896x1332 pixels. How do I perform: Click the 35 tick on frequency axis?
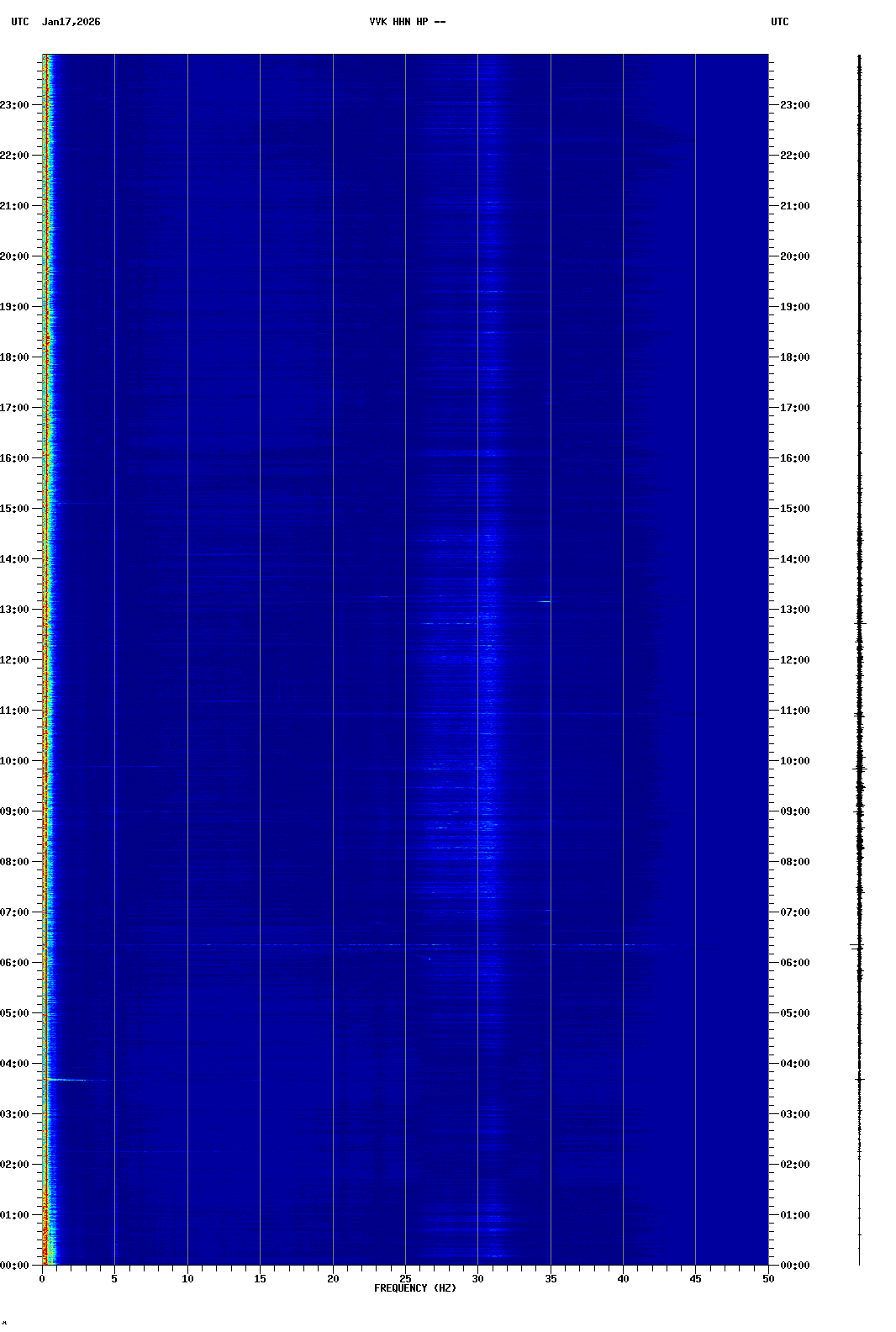pyautogui.click(x=551, y=1279)
